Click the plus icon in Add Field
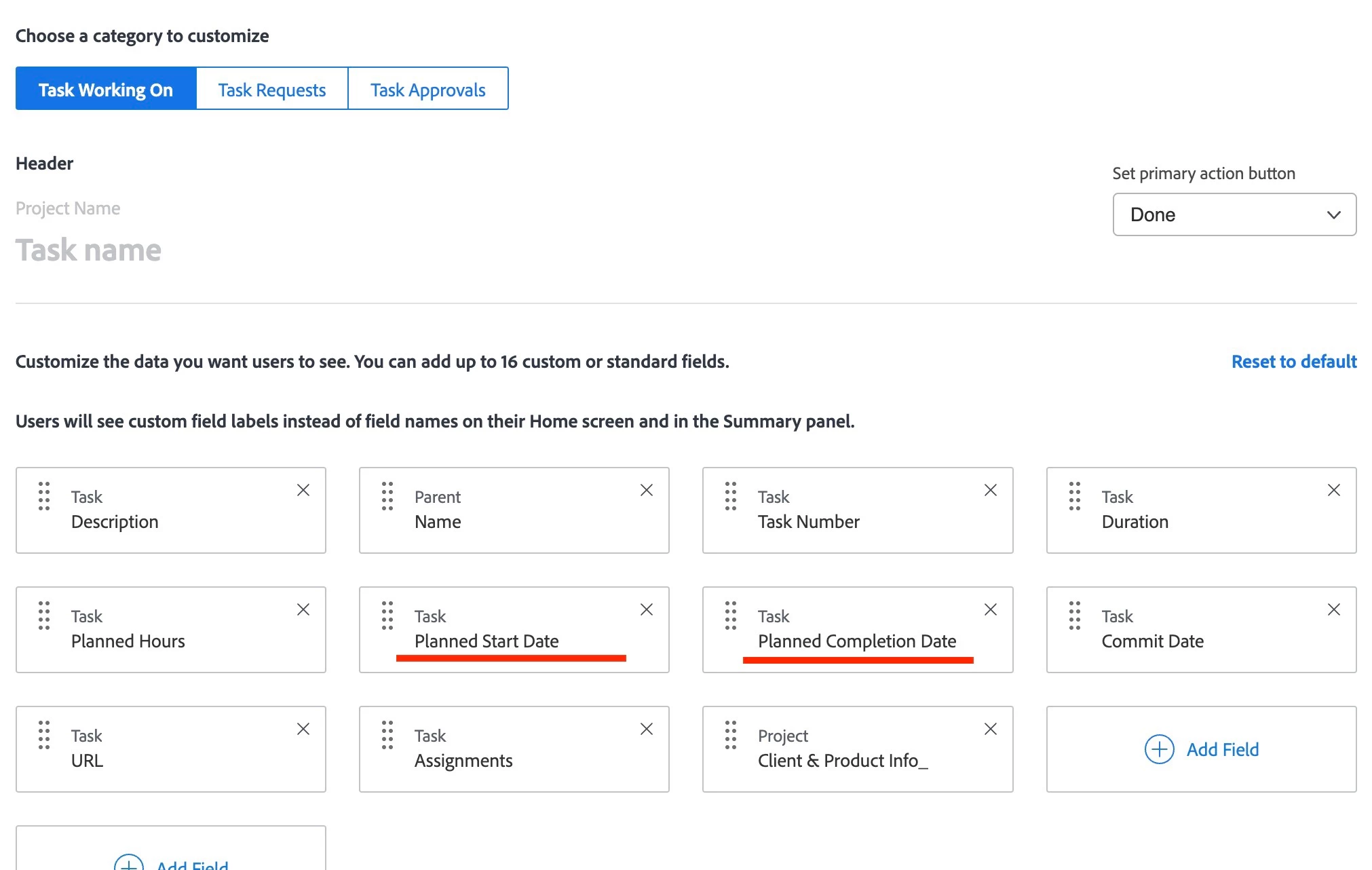 1159,749
